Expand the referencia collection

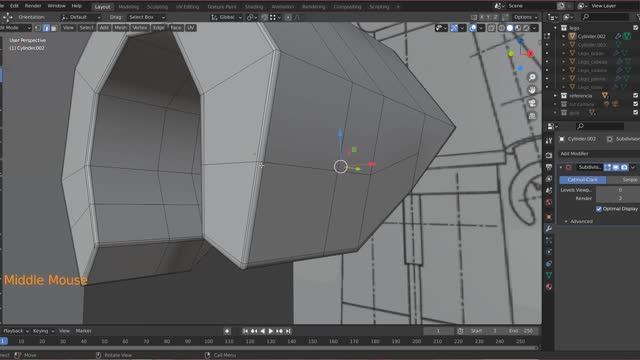click(x=555, y=96)
